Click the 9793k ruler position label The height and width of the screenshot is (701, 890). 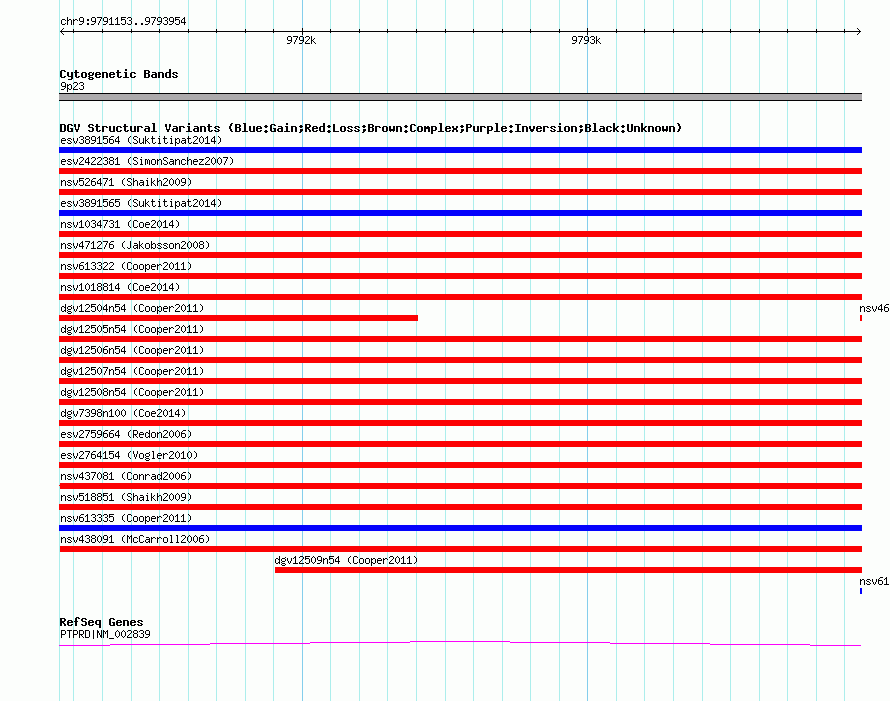586,40
